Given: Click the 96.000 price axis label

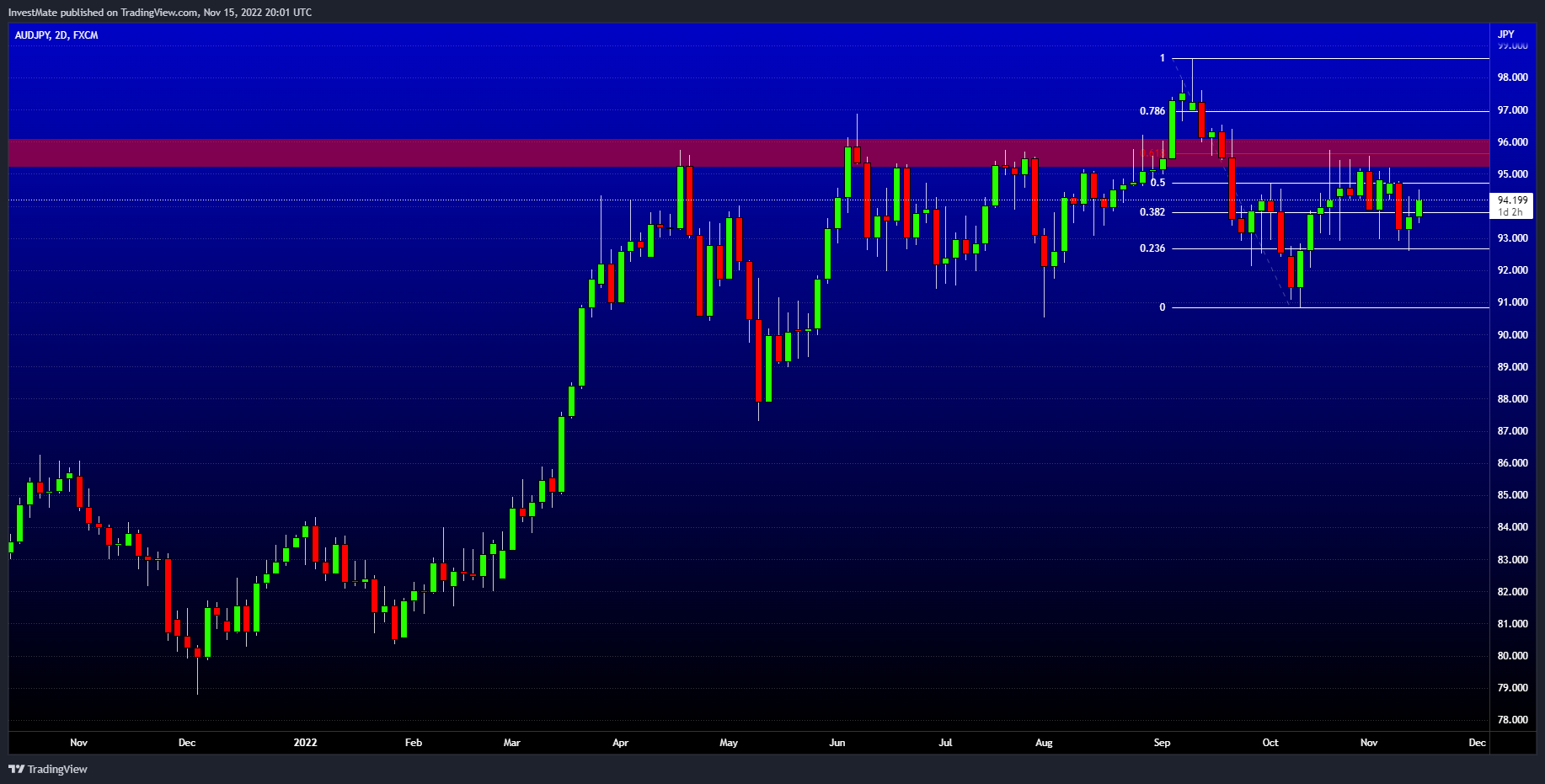Looking at the screenshot, I should coord(1512,142).
